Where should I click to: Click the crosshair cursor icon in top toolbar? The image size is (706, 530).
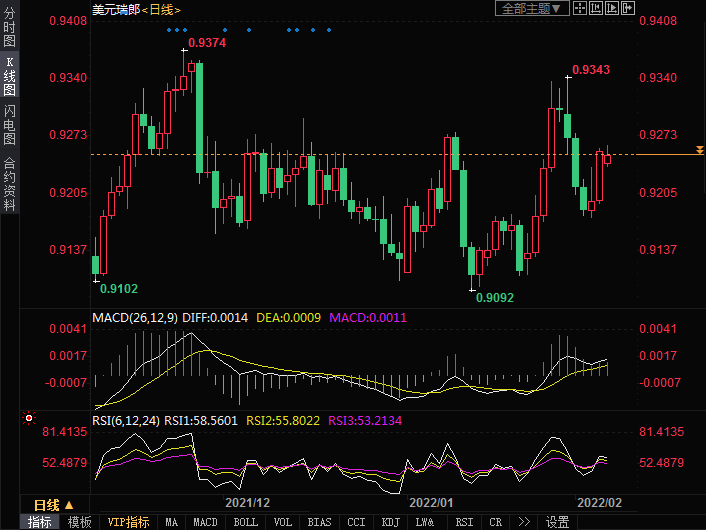pyautogui.click(x=580, y=8)
